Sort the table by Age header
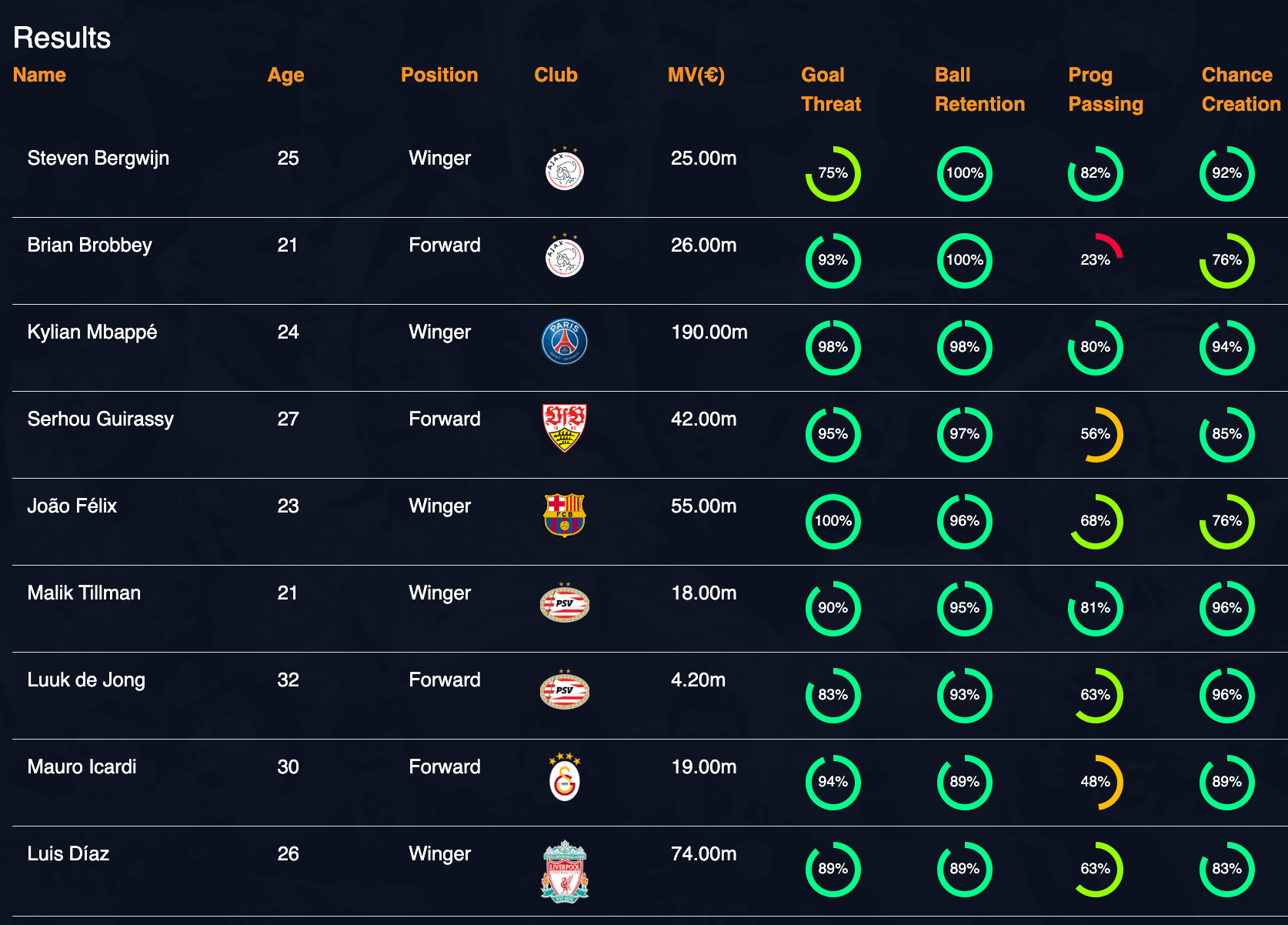The height and width of the screenshot is (925, 1288). click(285, 75)
